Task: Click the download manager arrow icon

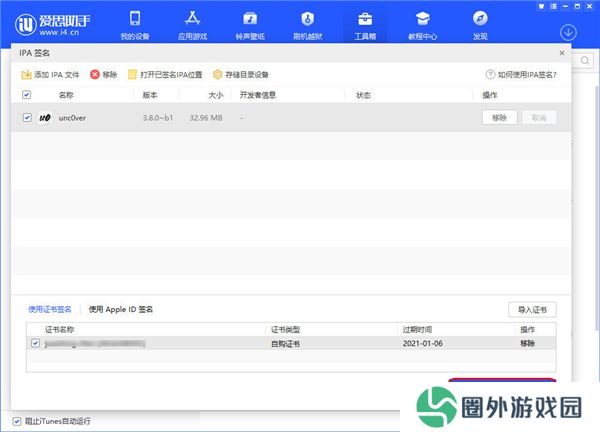Action: click(x=568, y=33)
